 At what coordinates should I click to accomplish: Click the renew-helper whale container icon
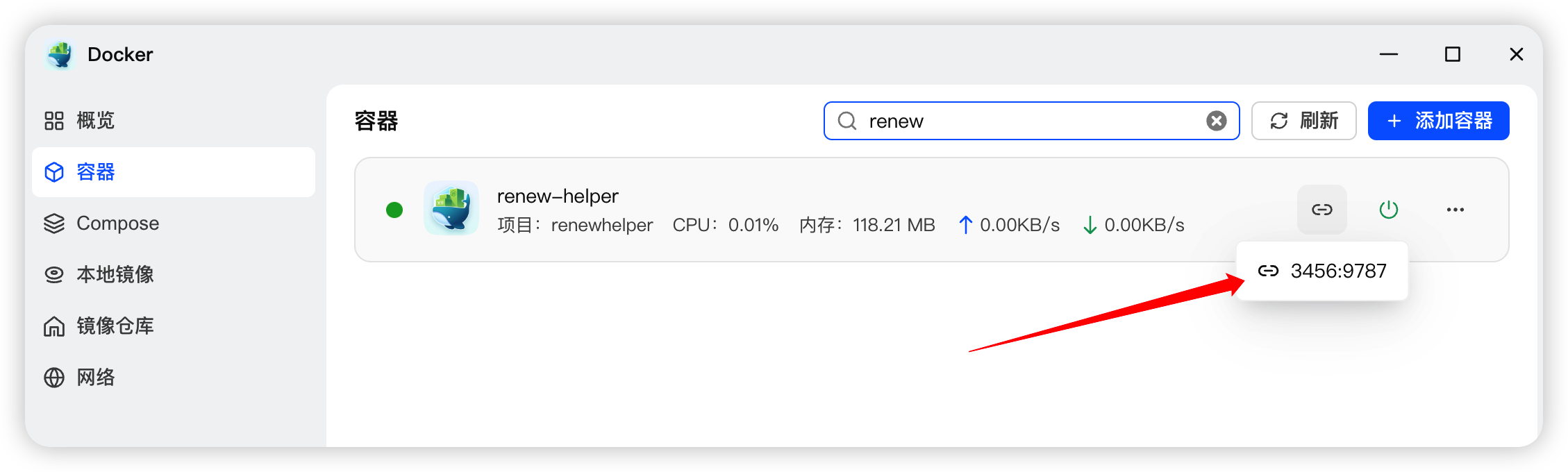pyautogui.click(x=451, y=208)
